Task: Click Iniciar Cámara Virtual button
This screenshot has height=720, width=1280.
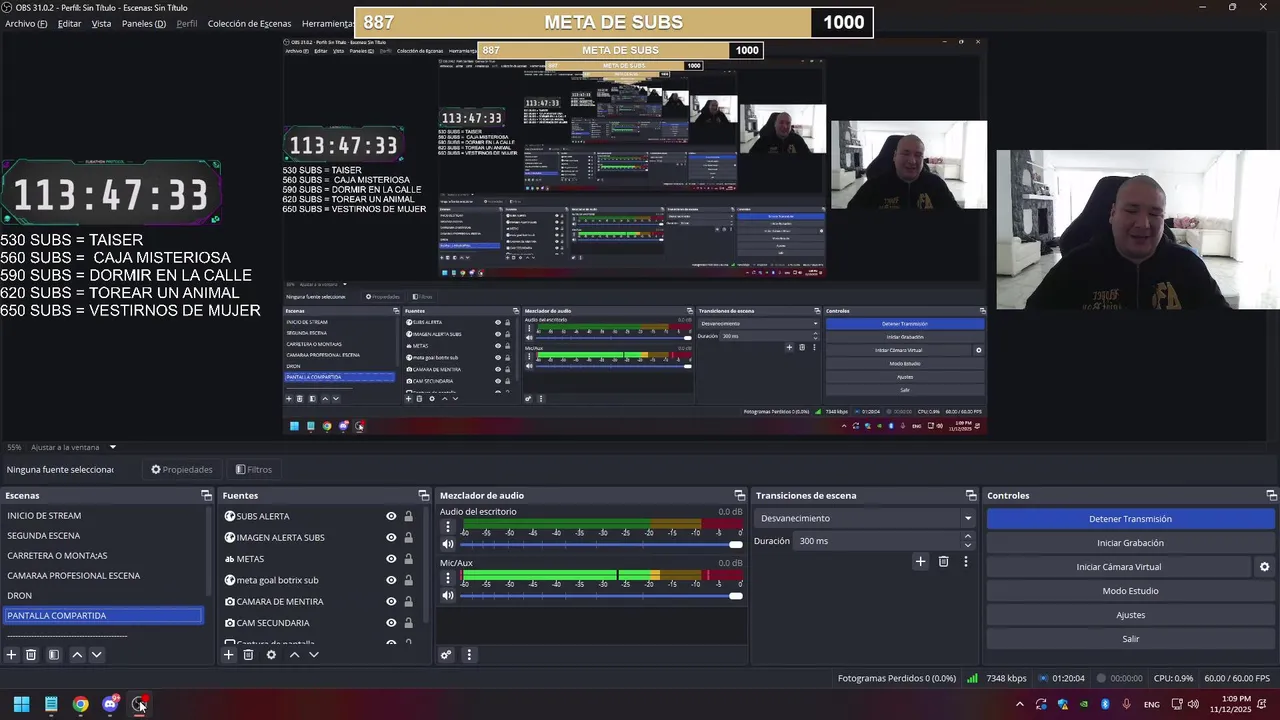Action: point(1118,567)
